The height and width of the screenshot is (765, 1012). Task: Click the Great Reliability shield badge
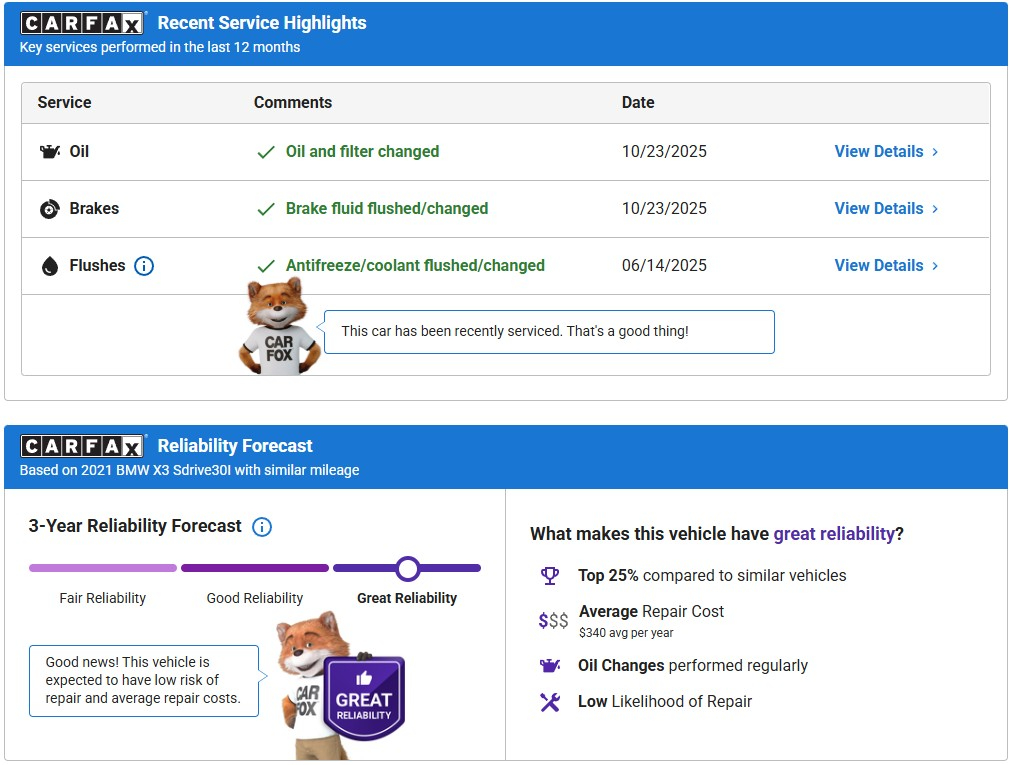pos(364,697)
